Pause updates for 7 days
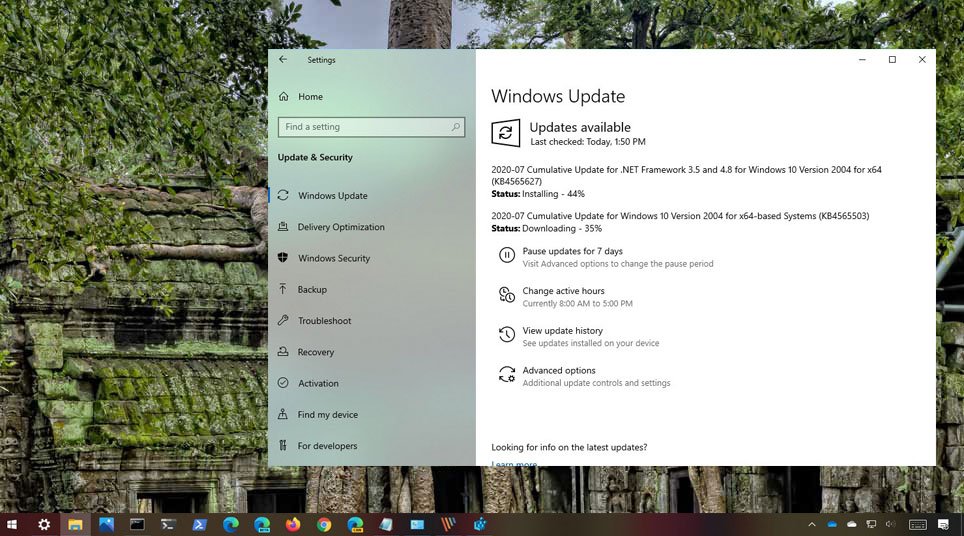 (x=572, y=252)
